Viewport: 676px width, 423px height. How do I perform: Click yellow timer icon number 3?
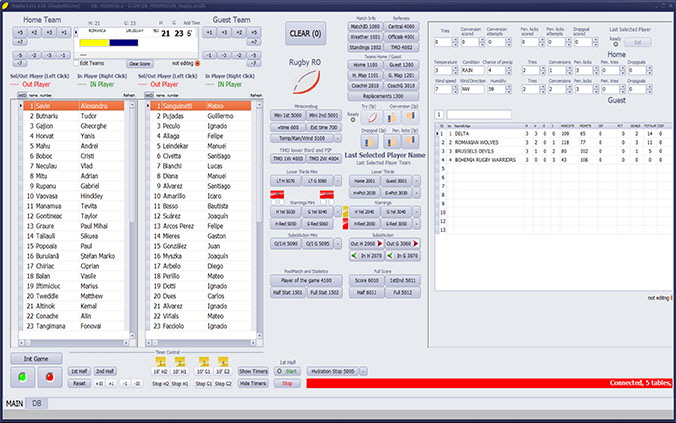(204, 362)
